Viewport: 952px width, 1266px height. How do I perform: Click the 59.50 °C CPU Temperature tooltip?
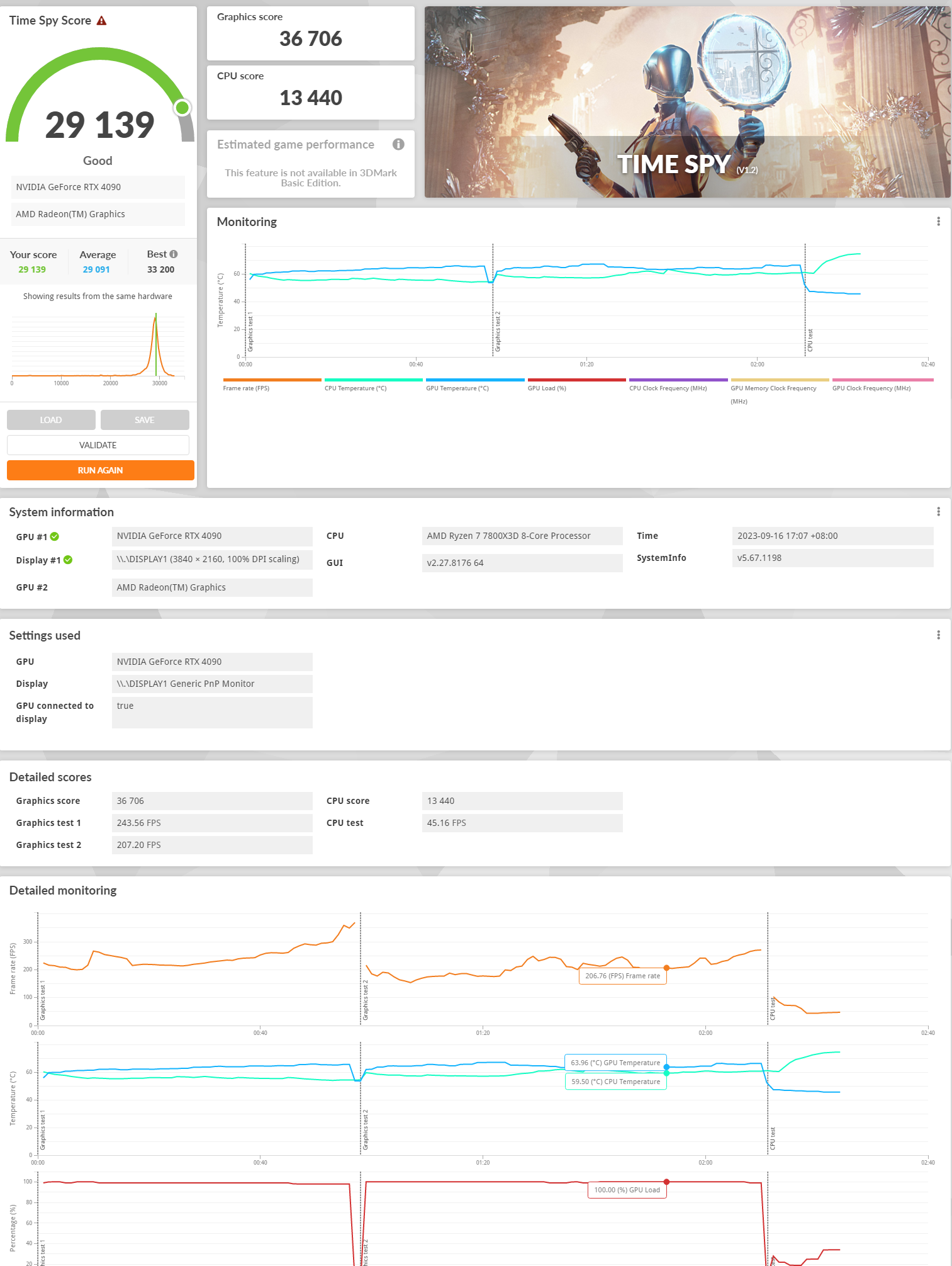tap(616, 1082)
